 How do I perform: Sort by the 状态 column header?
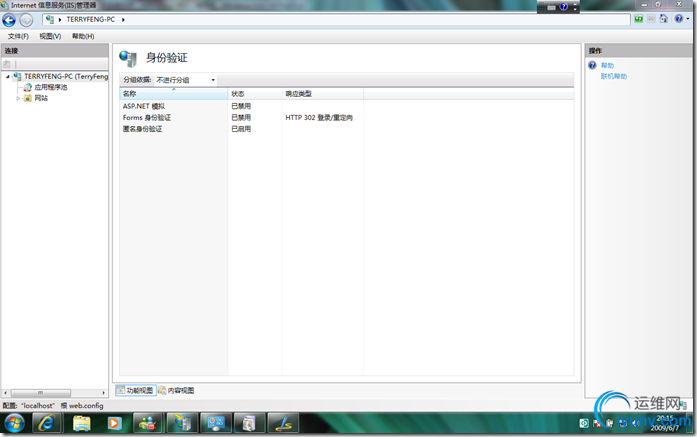(x=255, y=94)
